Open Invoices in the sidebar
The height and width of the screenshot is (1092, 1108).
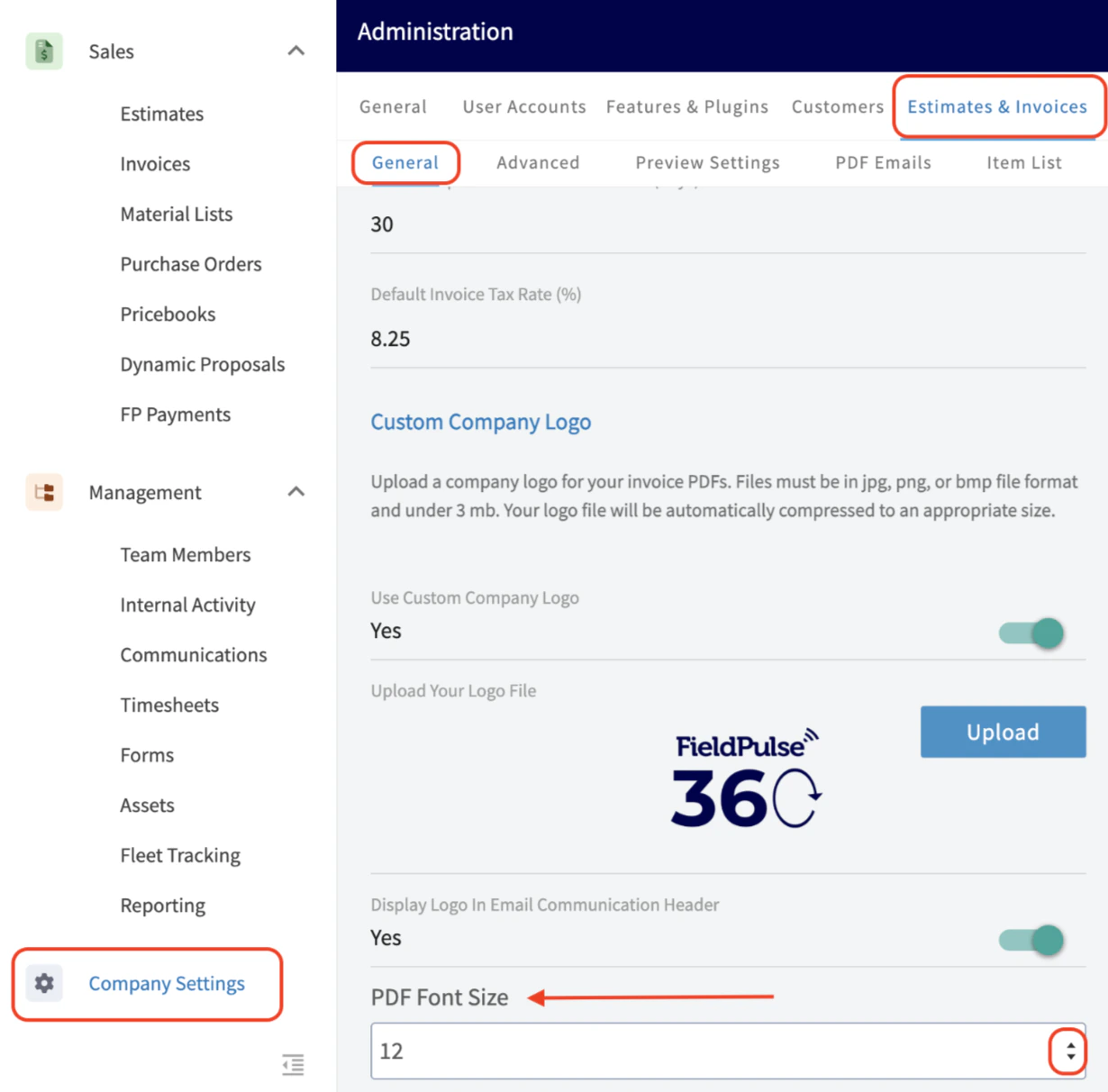pyautogui.click(x=155, y=164)
